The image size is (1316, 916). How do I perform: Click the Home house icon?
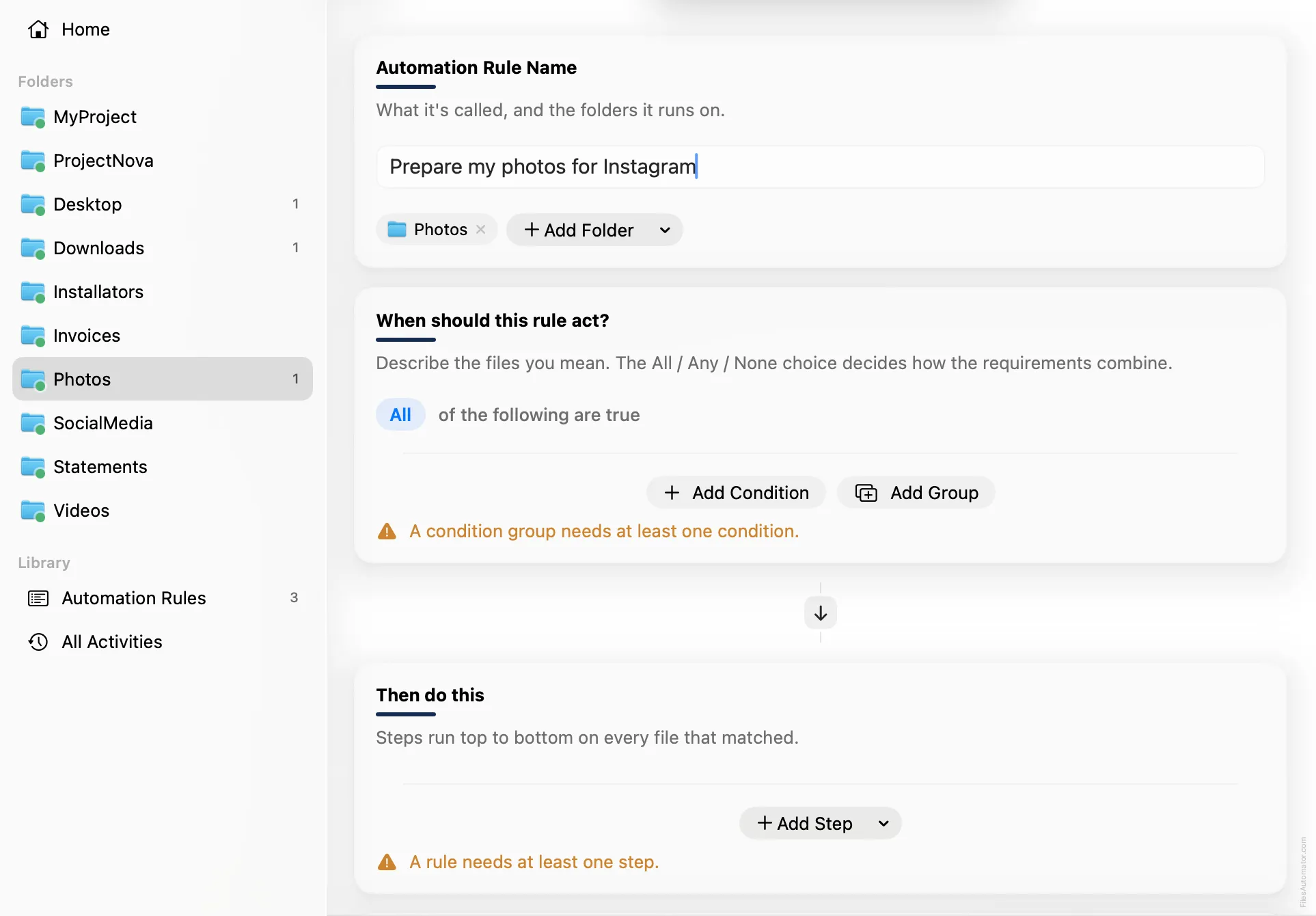[38, 29]
